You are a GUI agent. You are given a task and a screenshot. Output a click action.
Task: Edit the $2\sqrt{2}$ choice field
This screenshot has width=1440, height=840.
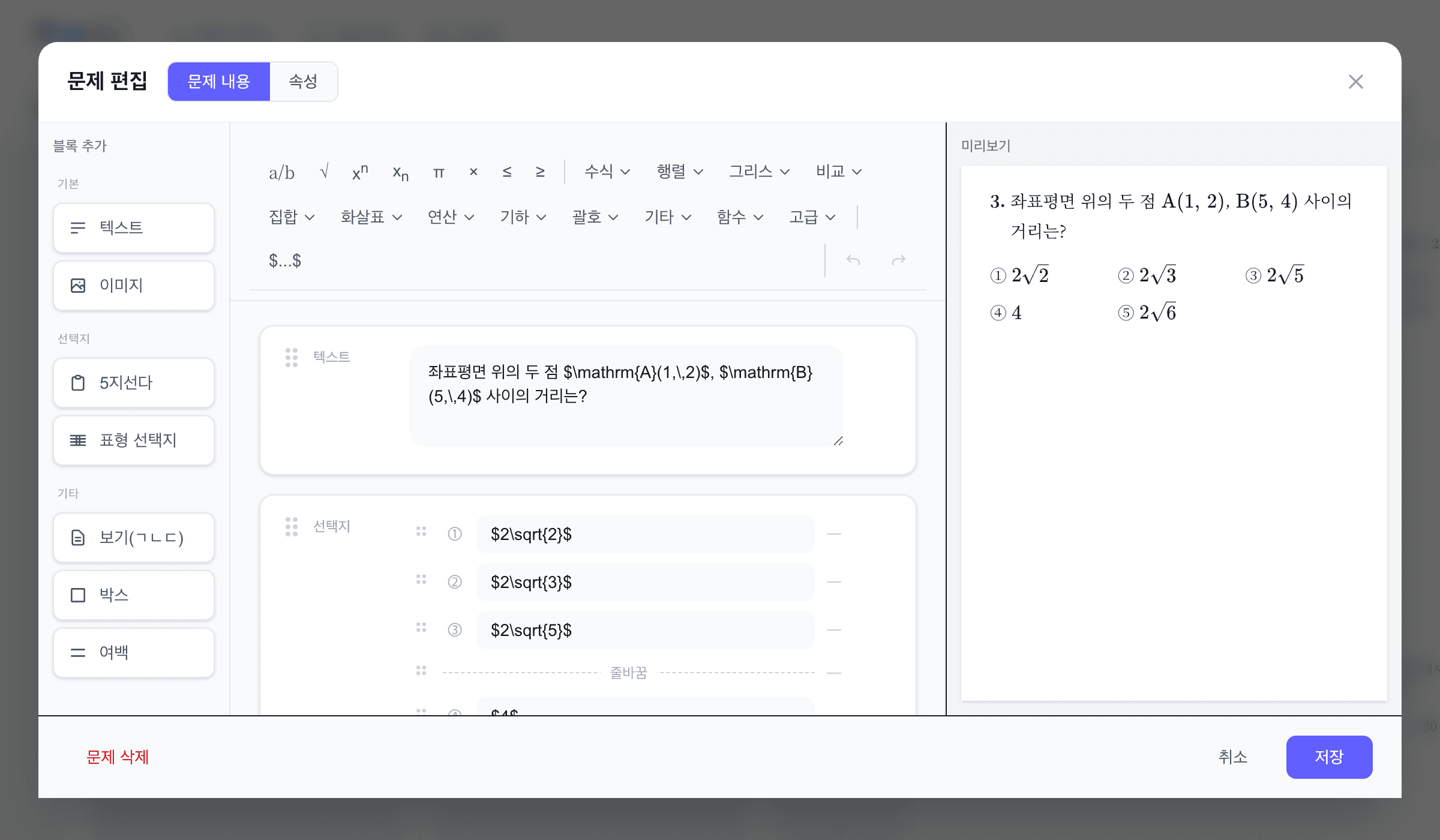point(646,534)
